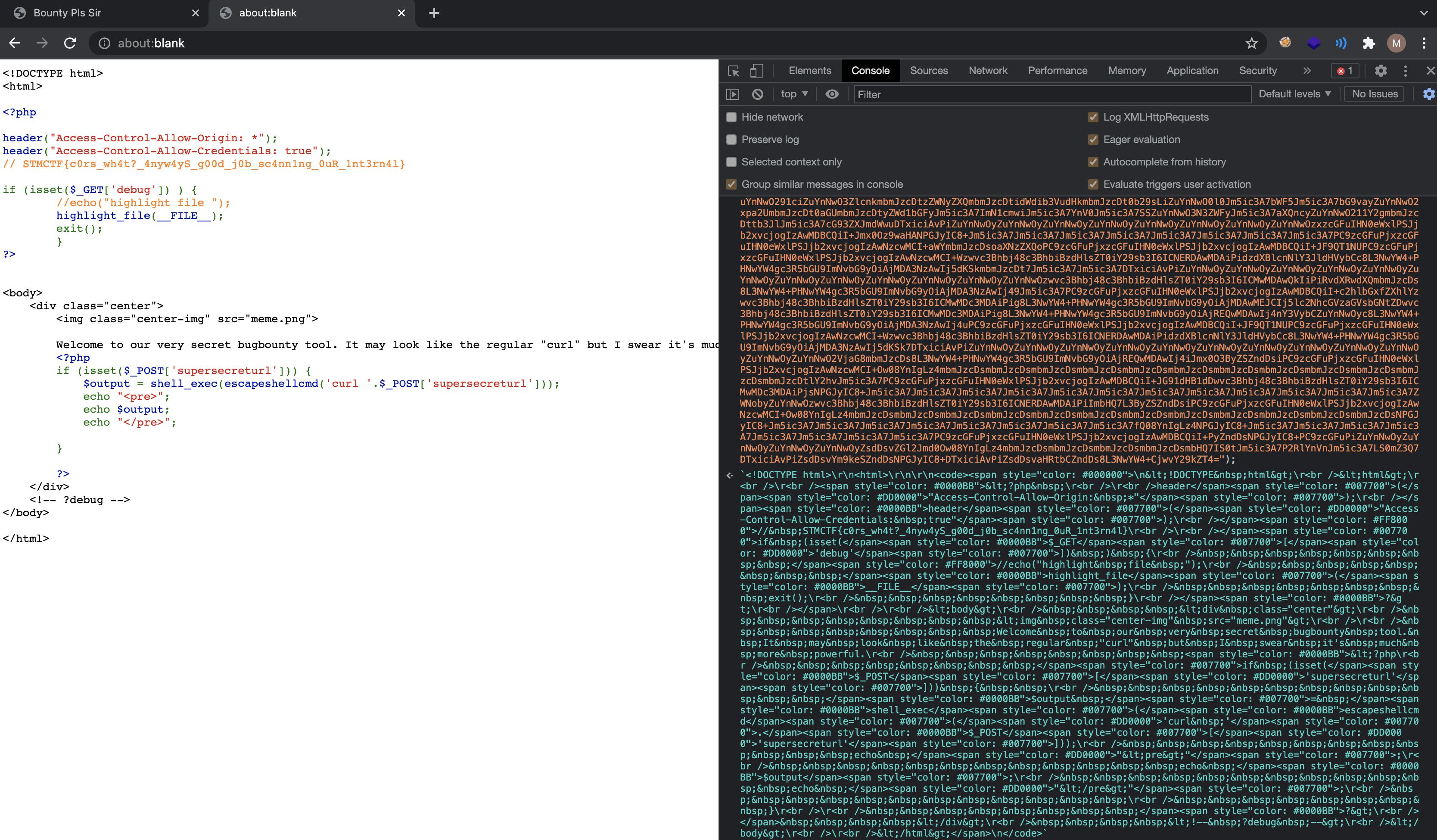Open the tab search dropdown arrow

(1424, 13)
